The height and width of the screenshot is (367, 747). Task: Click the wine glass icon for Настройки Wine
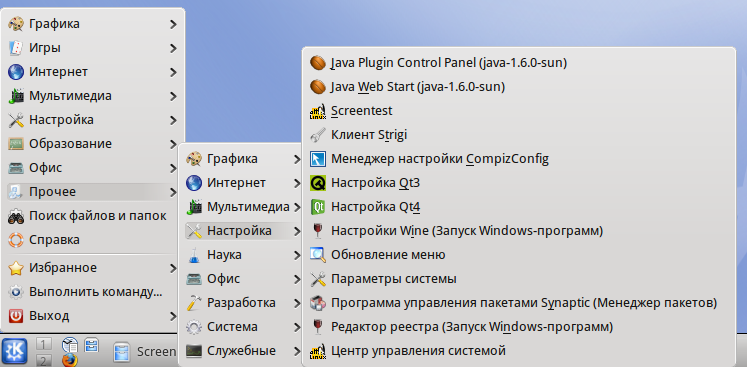point(317,231)
